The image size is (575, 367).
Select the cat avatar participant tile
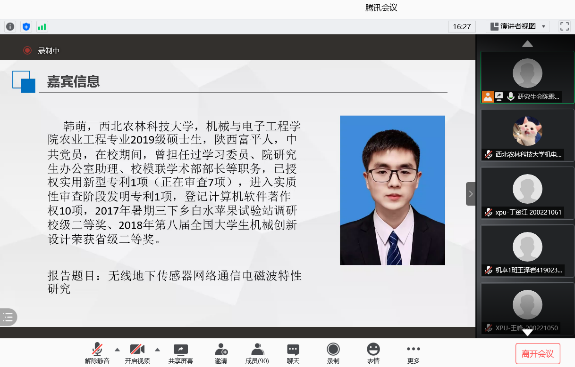[x=527, y=136]
